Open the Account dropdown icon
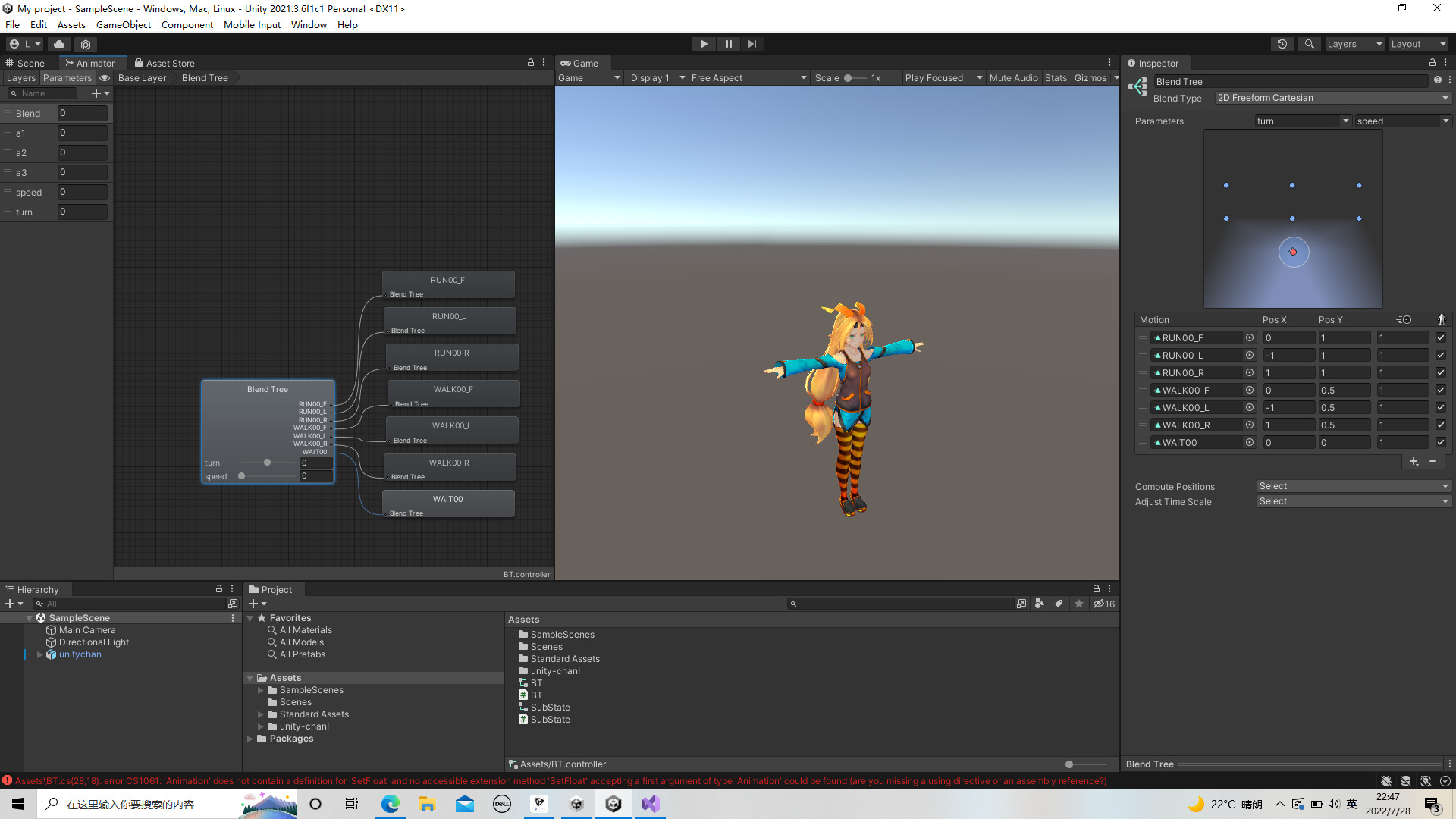This screenshot has height=819, width=1456. [x=25, y=44]
